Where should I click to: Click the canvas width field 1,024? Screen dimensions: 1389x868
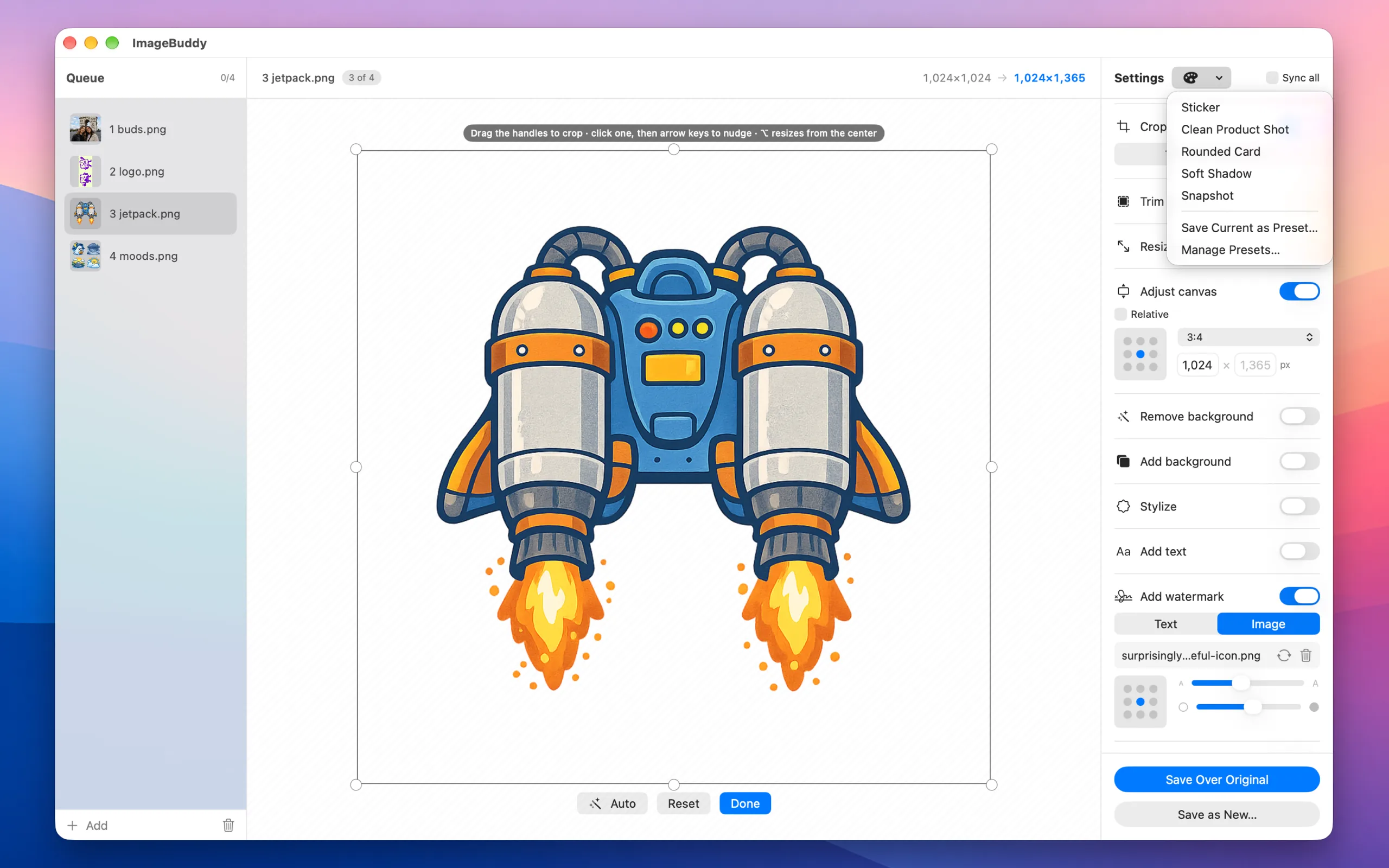[x=1197, y=365]
